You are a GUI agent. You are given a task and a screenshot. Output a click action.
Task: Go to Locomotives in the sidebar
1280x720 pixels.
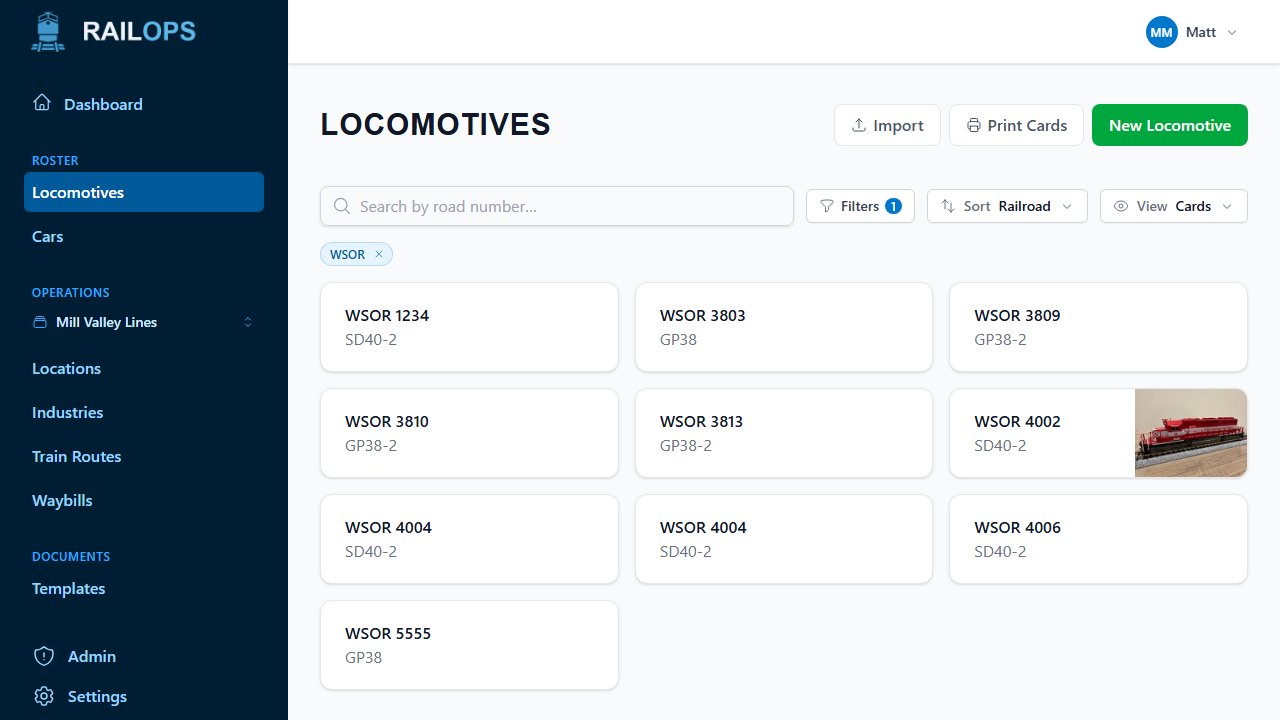click(144, 192)
